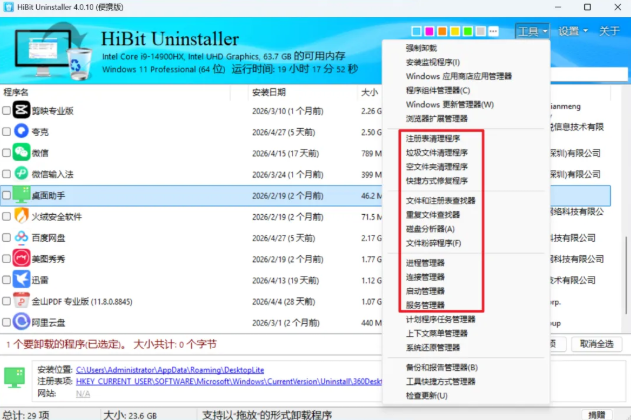
Task: Click the 金山PDF 专业版 icon
Action: pos(21,301)
